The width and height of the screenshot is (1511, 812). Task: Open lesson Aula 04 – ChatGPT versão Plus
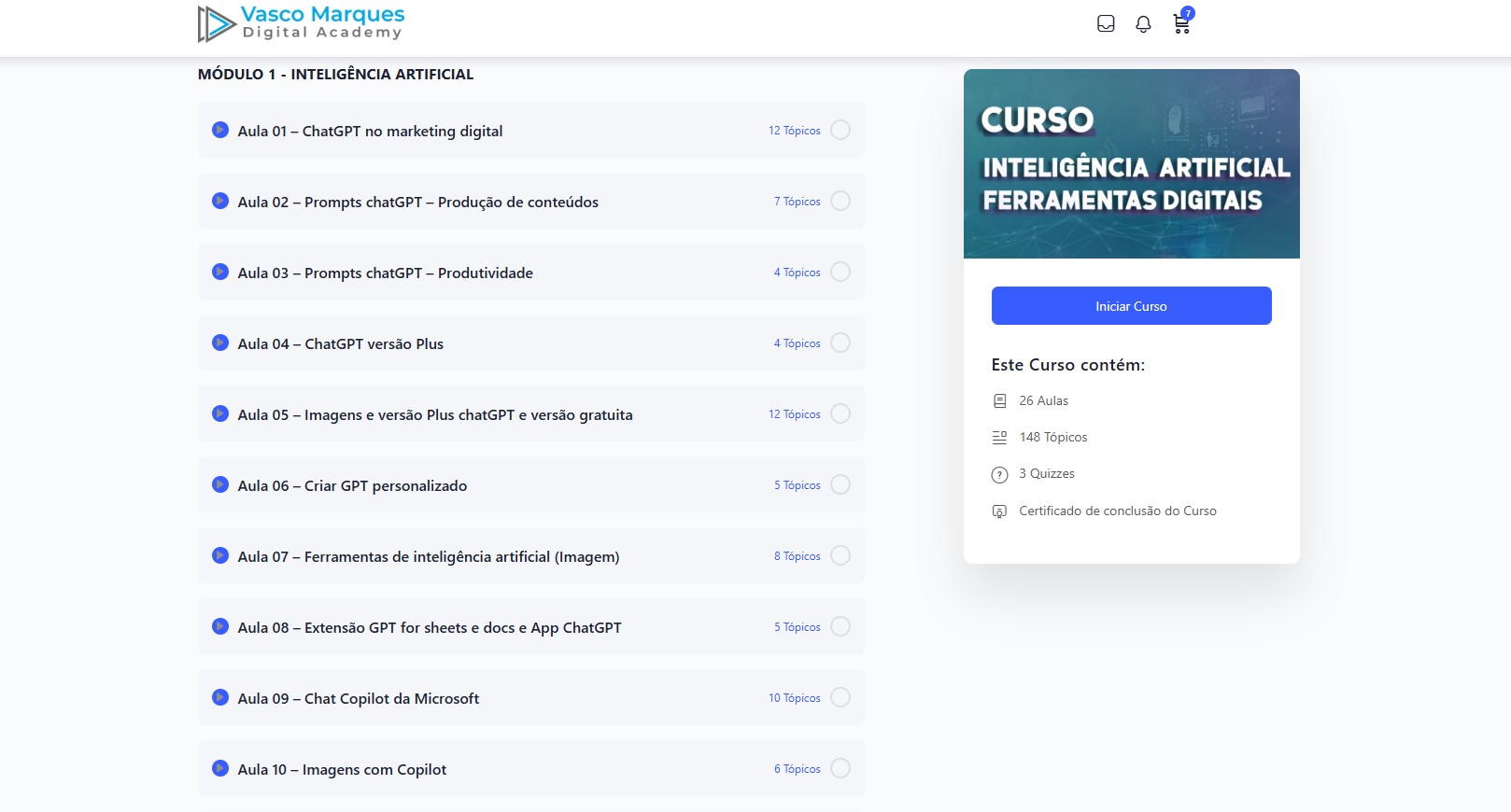point(340,344)
